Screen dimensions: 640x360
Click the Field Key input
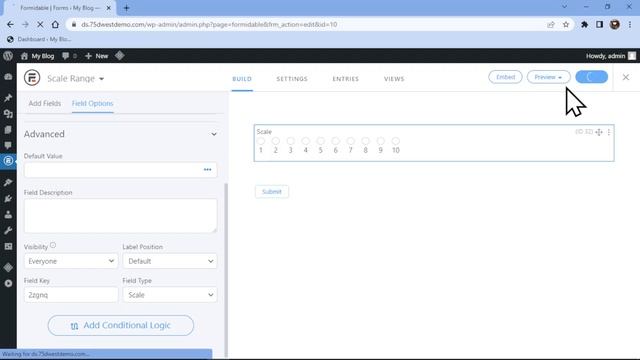pos(71,295)
